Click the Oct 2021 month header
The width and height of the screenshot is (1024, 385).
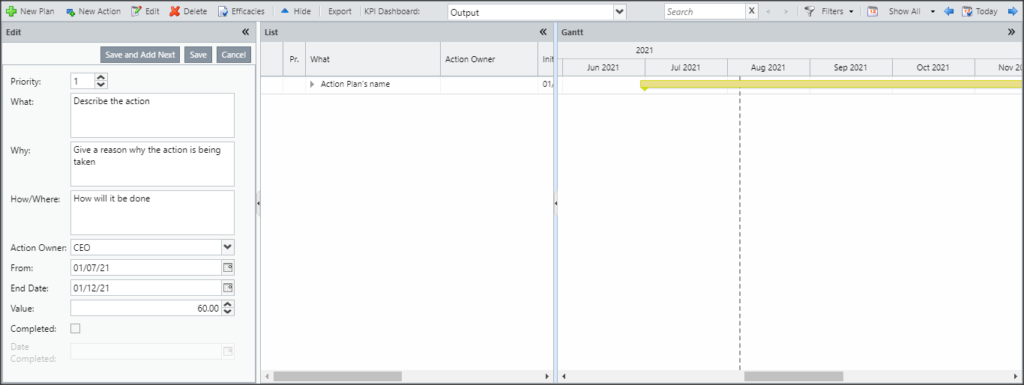pos(933,68)
